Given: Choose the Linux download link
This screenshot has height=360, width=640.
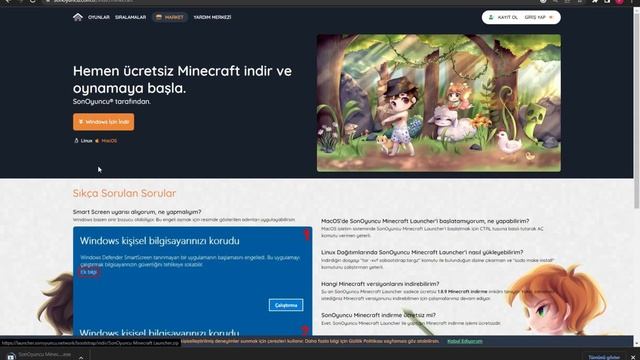Looking at the screenshot, I should (x=83, y=140).
